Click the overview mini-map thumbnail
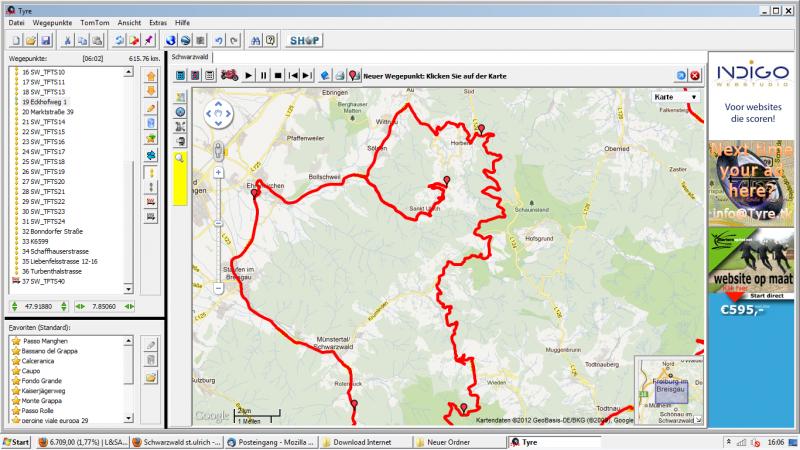The height and width of the screenshot is (450, 800). [x=669, y=390]
